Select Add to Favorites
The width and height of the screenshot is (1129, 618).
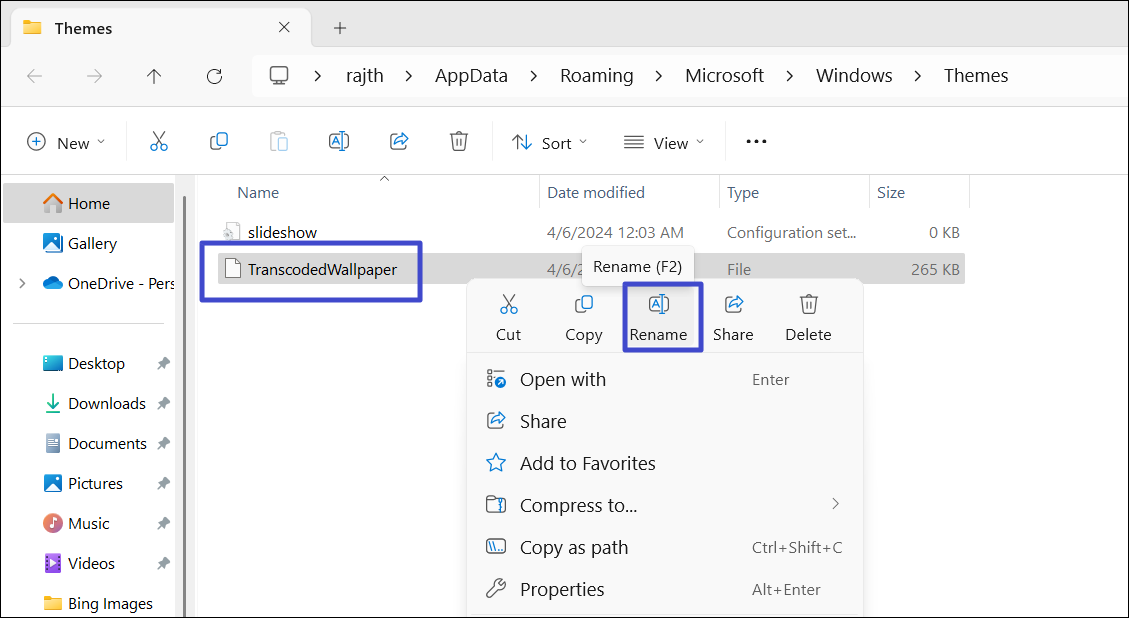point(665,463)
